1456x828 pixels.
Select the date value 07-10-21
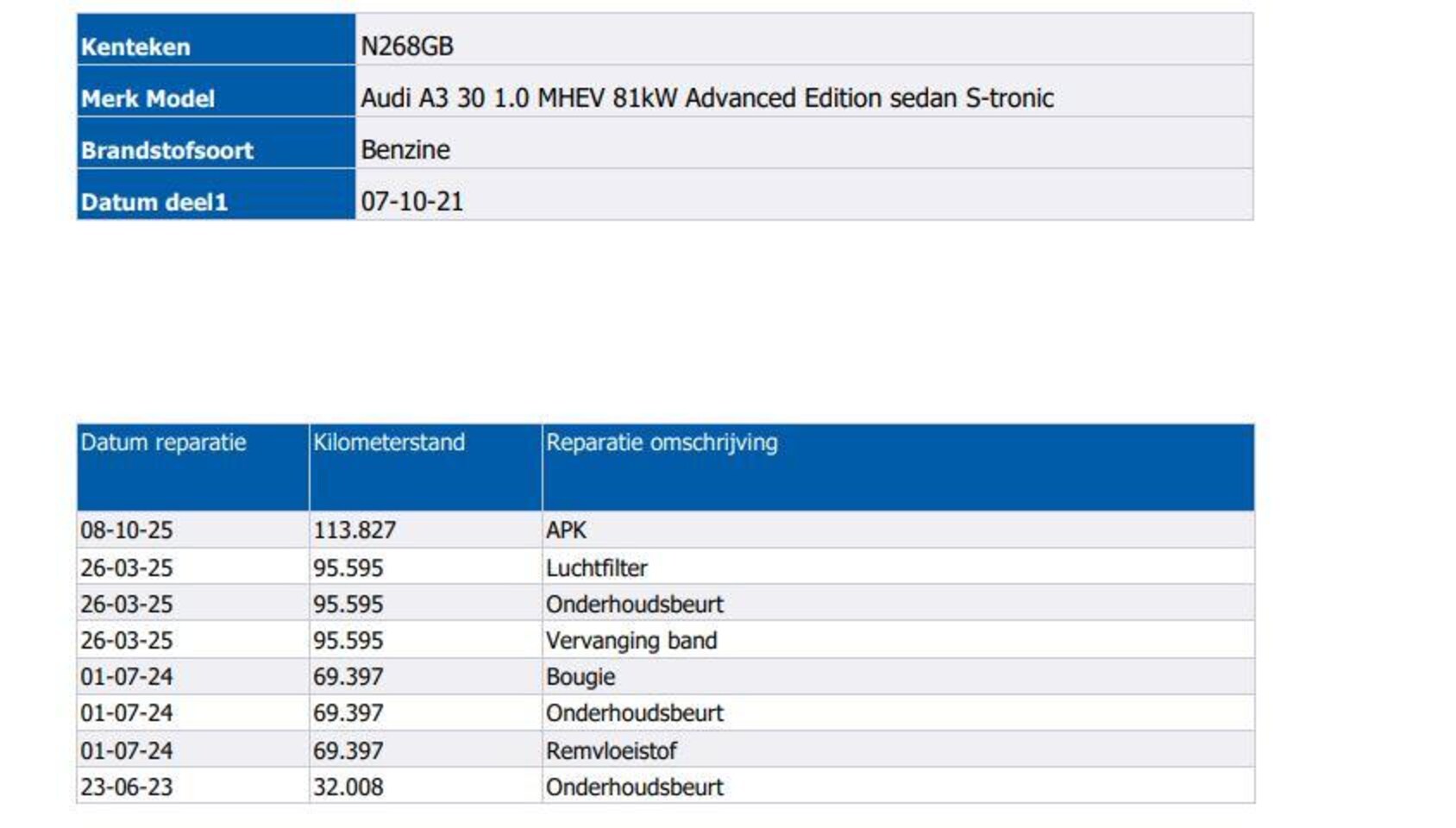pos(411,202)
